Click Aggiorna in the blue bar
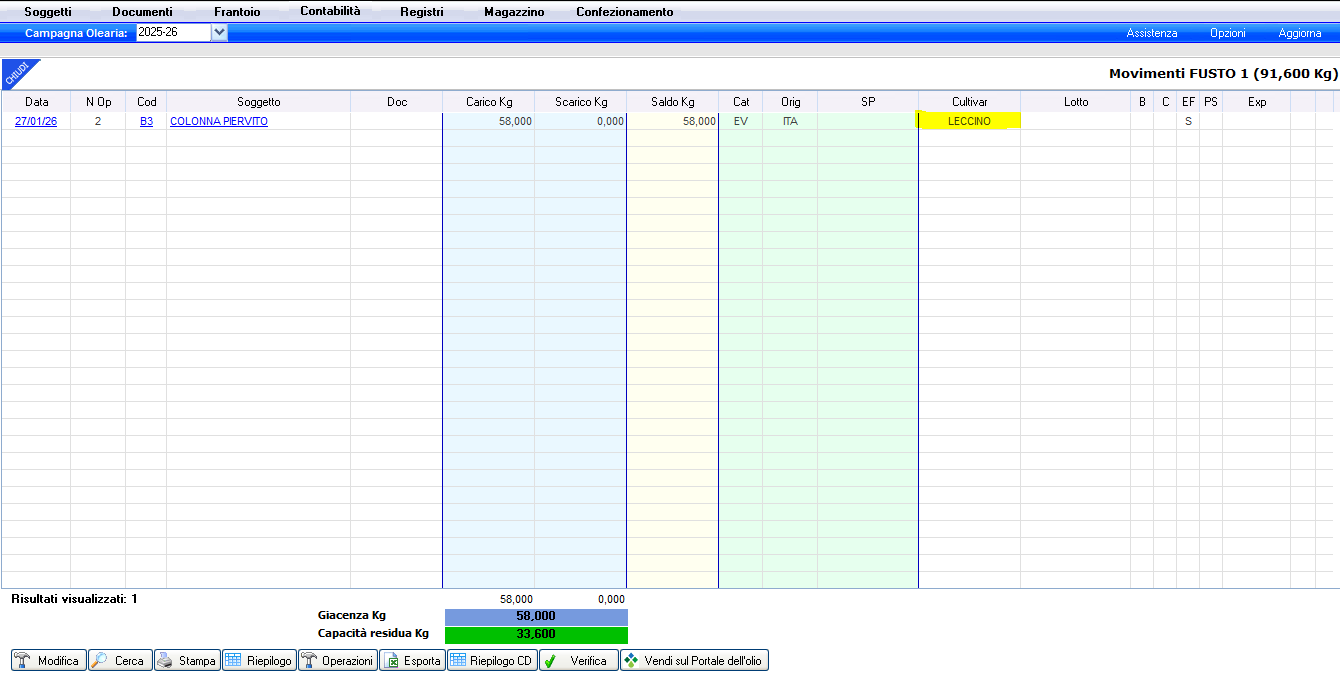The image size is (1340, 677). tap(1300, 33)
